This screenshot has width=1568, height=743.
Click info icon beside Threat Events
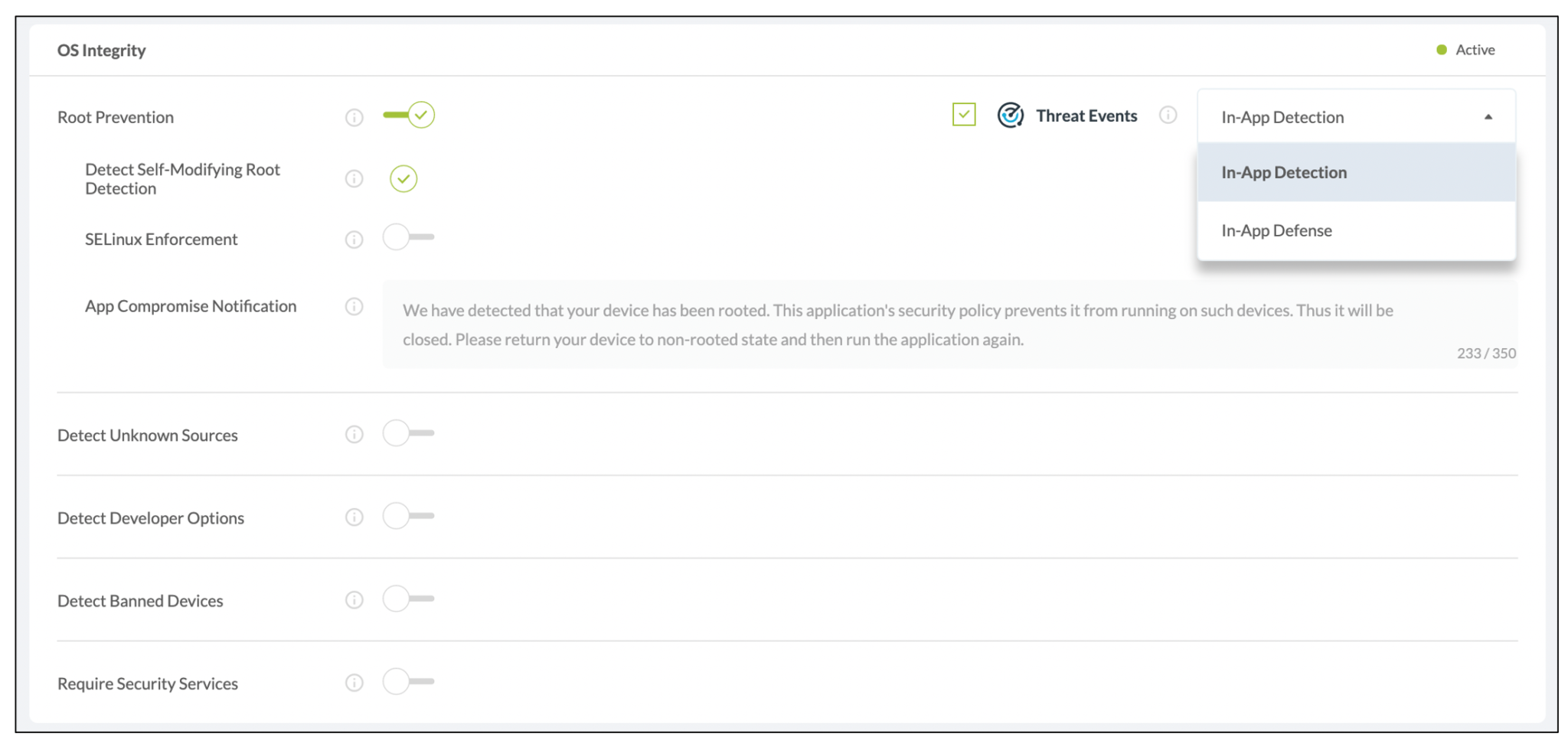pos(1168,115)
